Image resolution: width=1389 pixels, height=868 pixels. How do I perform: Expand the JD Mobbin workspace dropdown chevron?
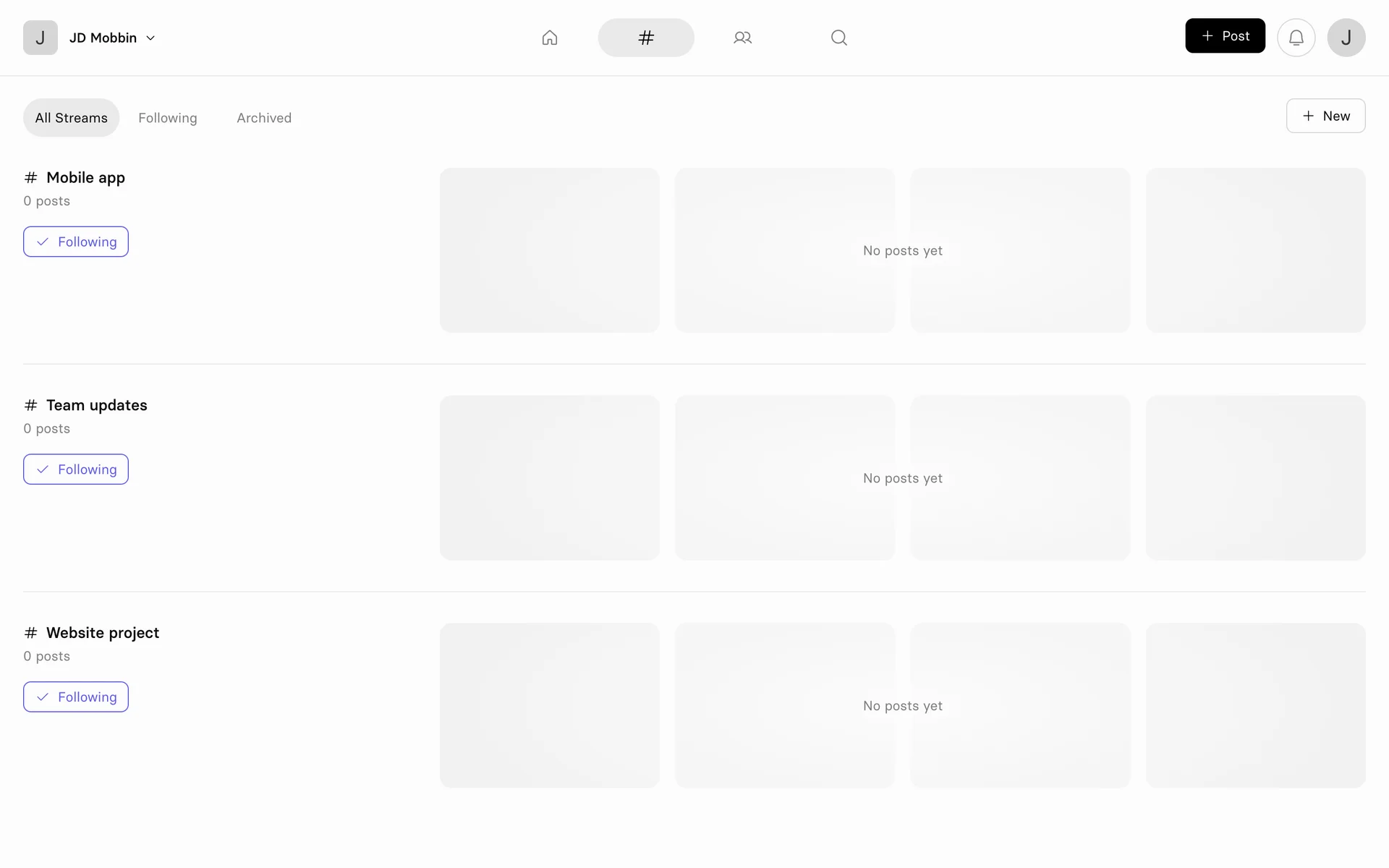(150, 38)
